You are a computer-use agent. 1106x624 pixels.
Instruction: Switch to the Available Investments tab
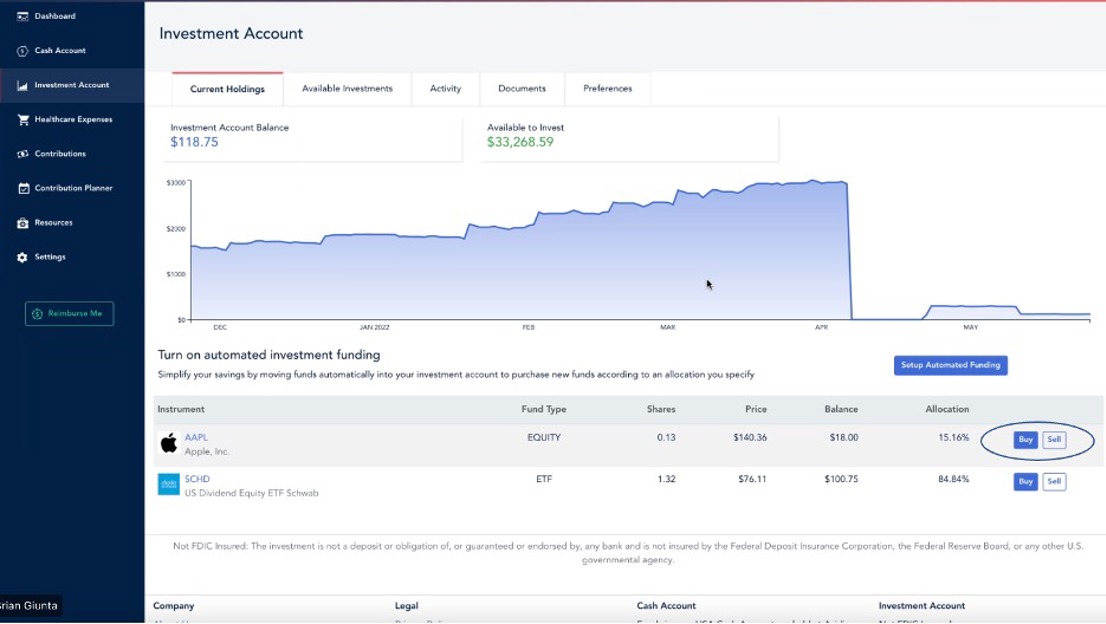347,89
